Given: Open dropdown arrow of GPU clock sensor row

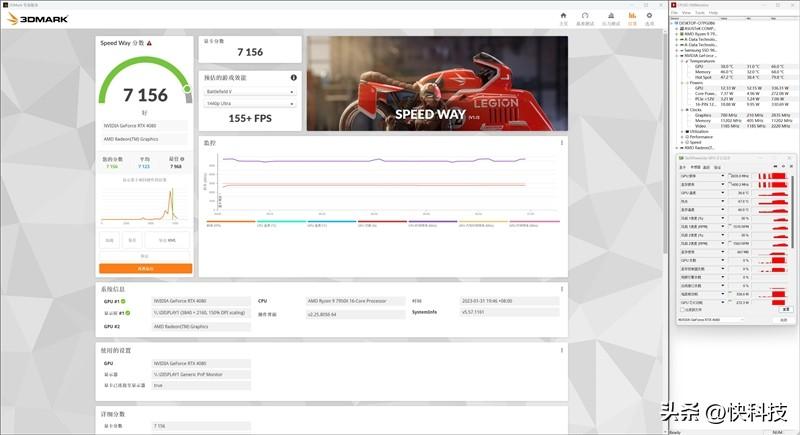Looking at the screenshot, I should 722,176.
